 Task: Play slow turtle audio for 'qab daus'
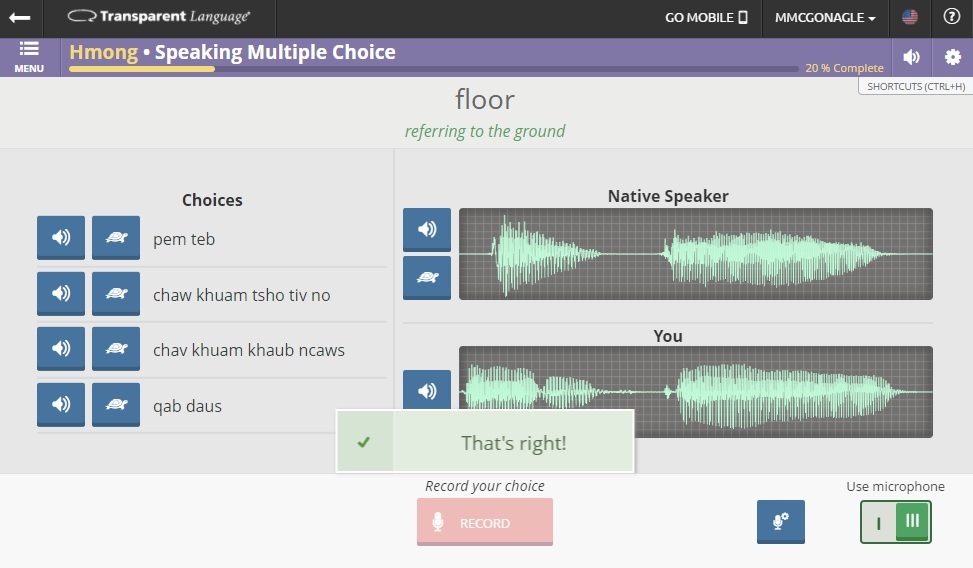pos(116,404)
